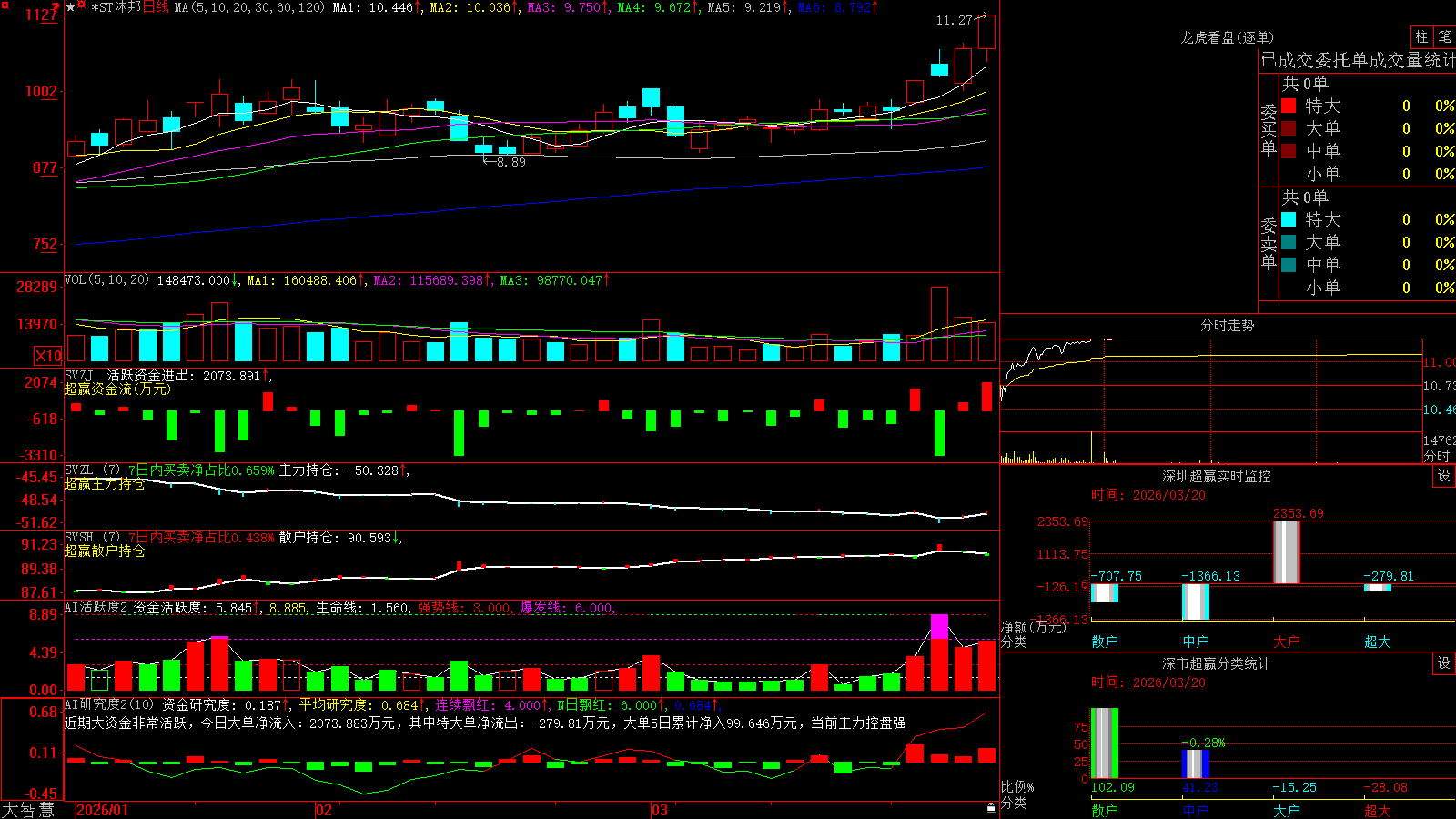
Task: Click the 龙虎看盘(逐单) panel title
Action: 1227,37
